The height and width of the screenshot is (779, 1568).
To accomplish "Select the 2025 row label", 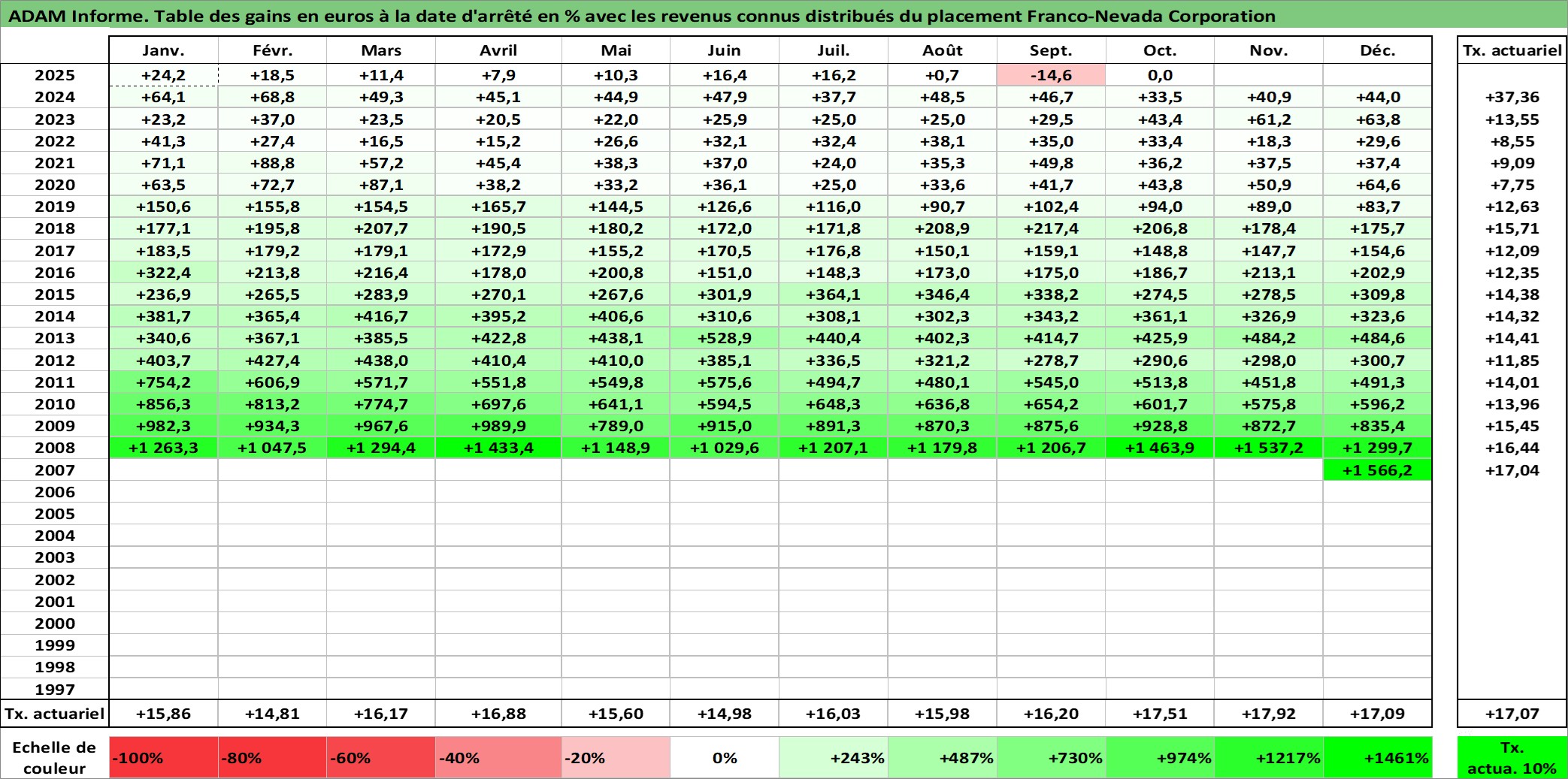I will coord(55,75).
